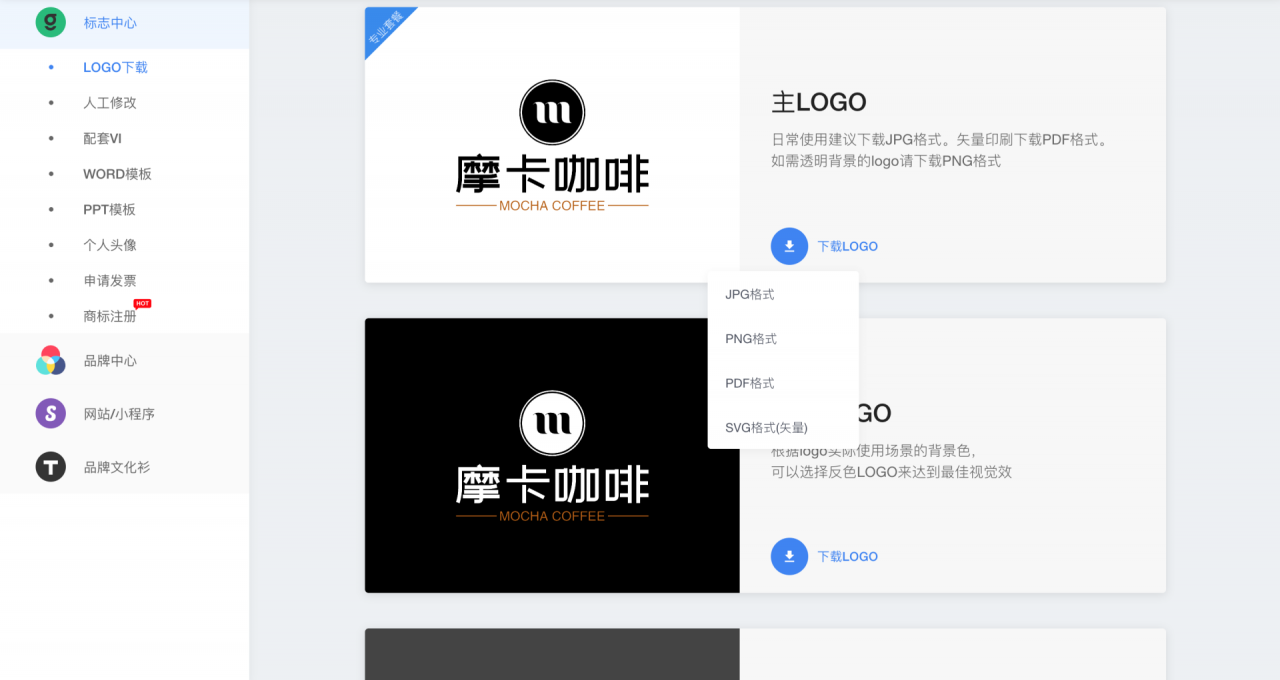Click the purple S icon for 网站/小程序
This screenshot has width=1280, height=680.
[50, 413]
